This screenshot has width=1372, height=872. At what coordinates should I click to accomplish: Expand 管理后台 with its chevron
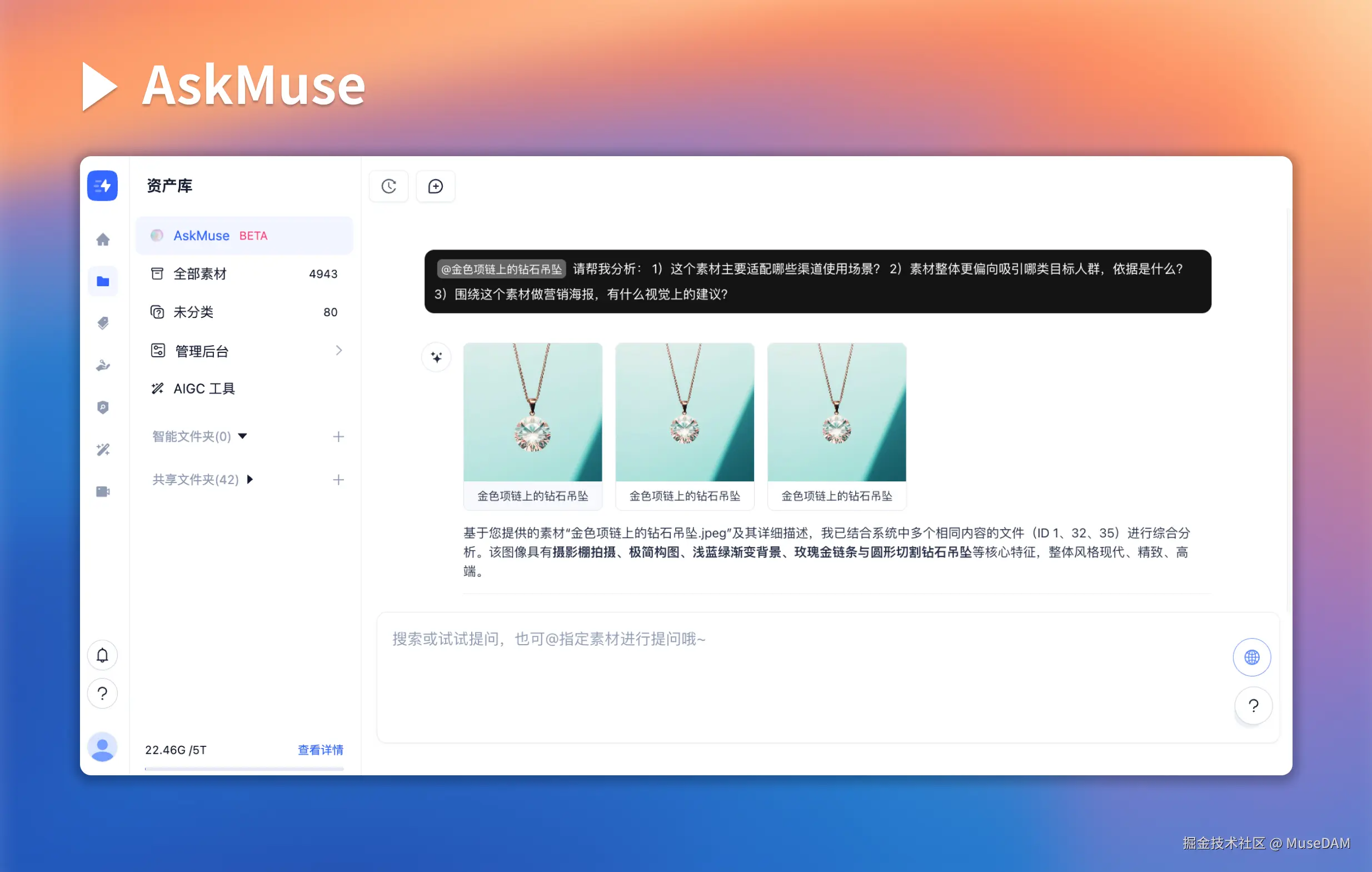(339, 350)
